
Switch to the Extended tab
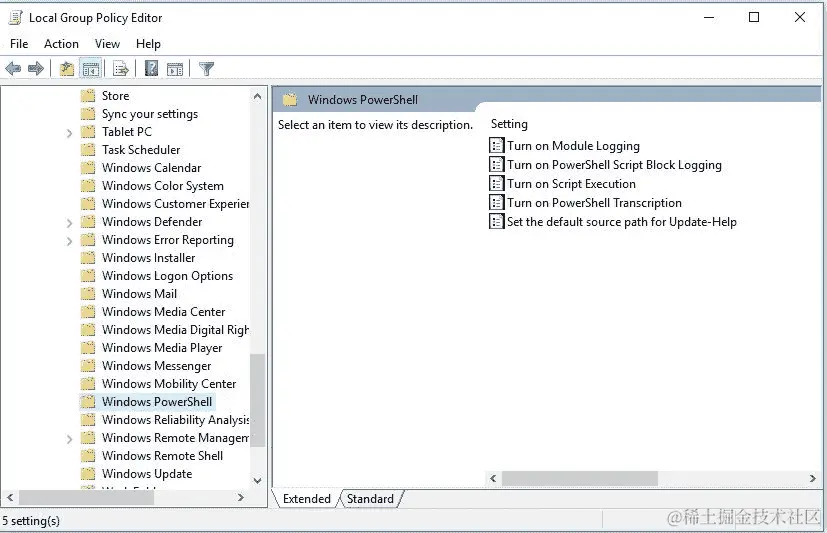[306, 499]
